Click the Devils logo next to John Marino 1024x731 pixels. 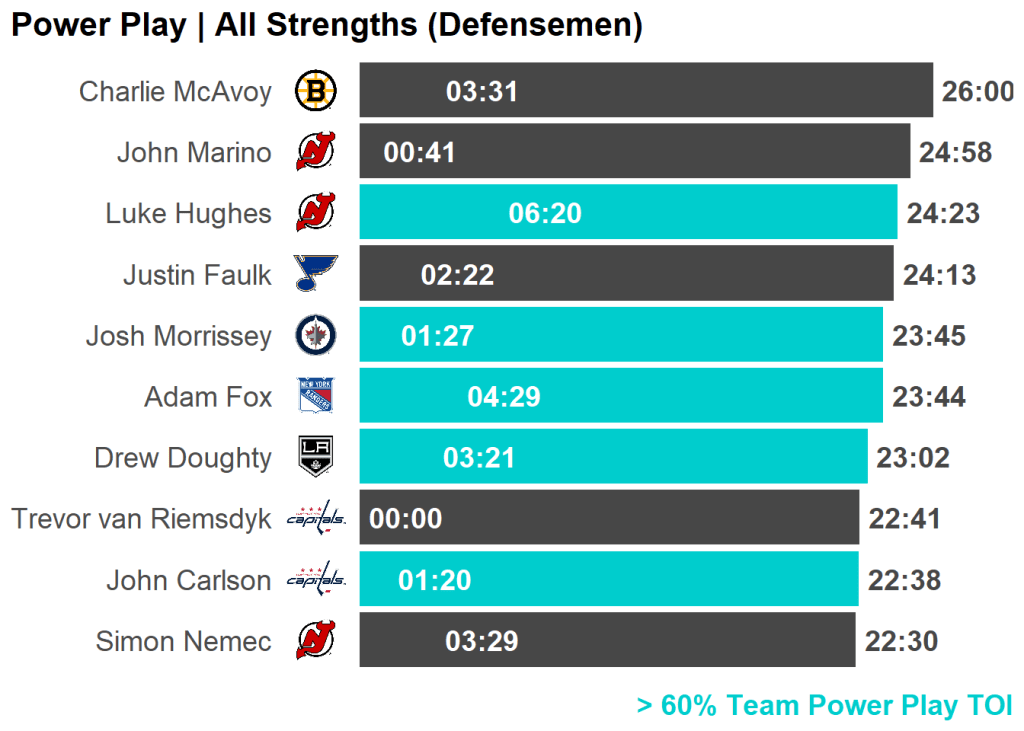(316, 153)
